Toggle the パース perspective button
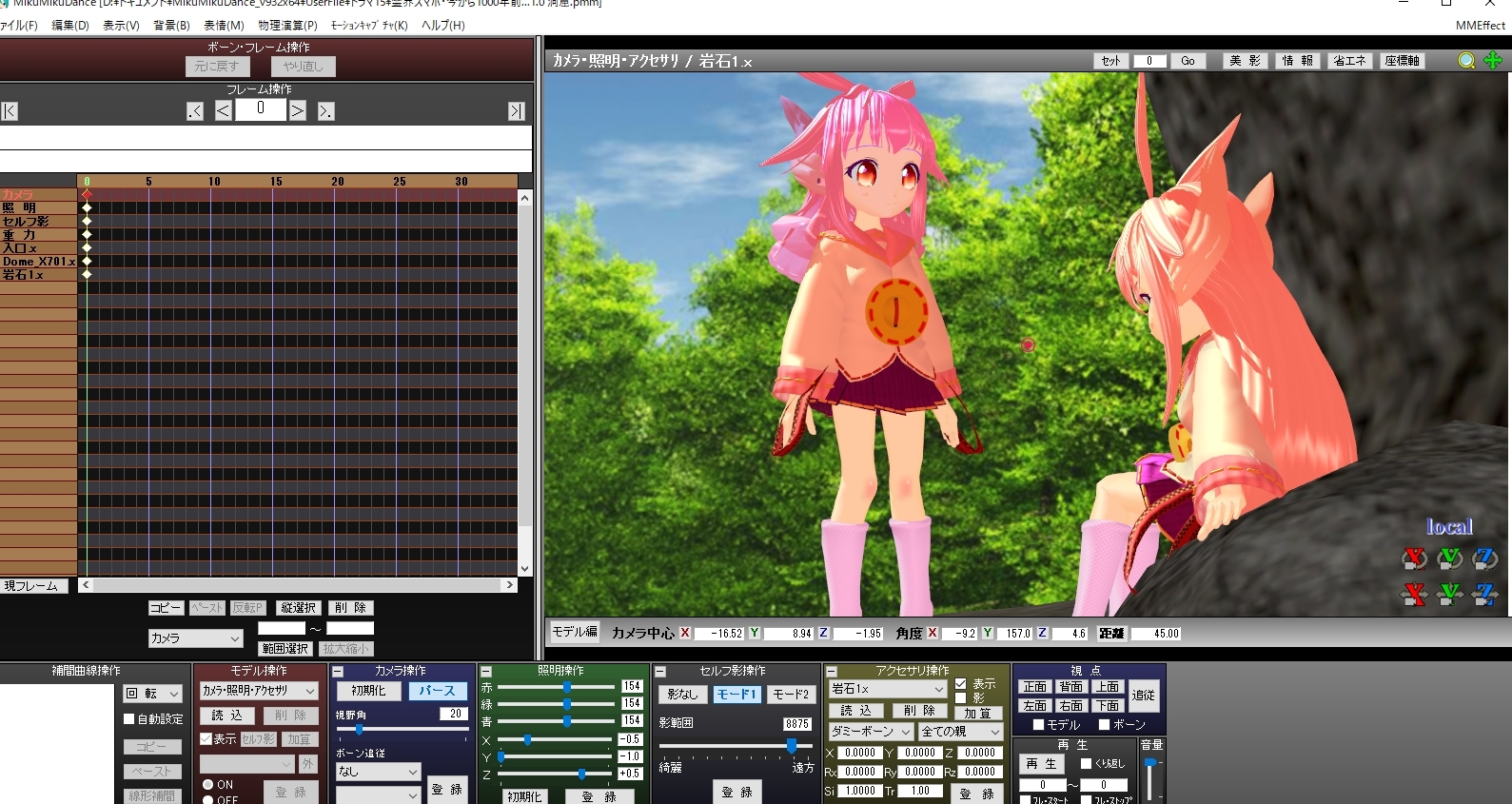Screen dimensions: 1512x804 coord(437,691)
